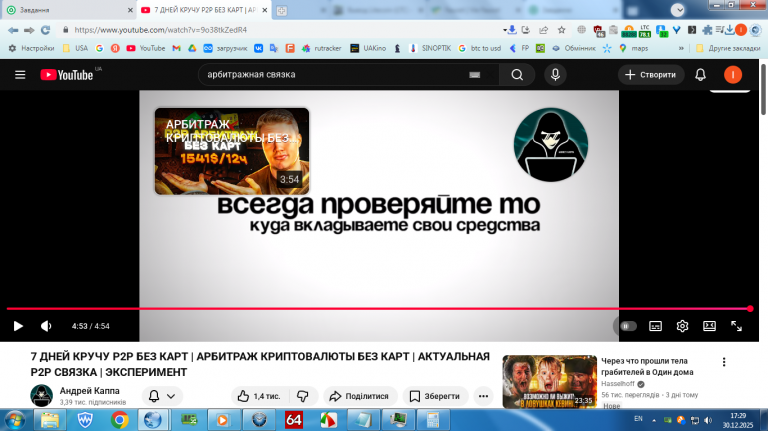The height and width of the screenshot is (431, 768).
Task: Expand notification options chevron next to channel bell
Action: click(x=171, y=396)
